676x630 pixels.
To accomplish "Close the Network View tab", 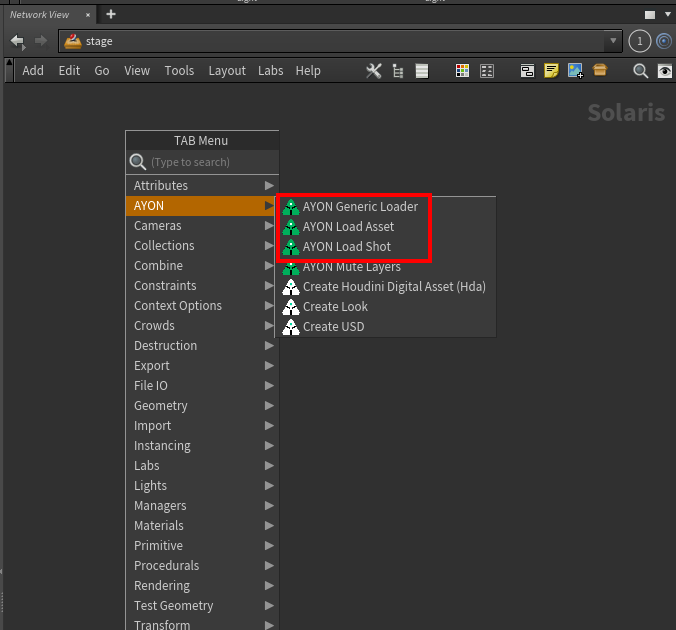I will 88,15.
